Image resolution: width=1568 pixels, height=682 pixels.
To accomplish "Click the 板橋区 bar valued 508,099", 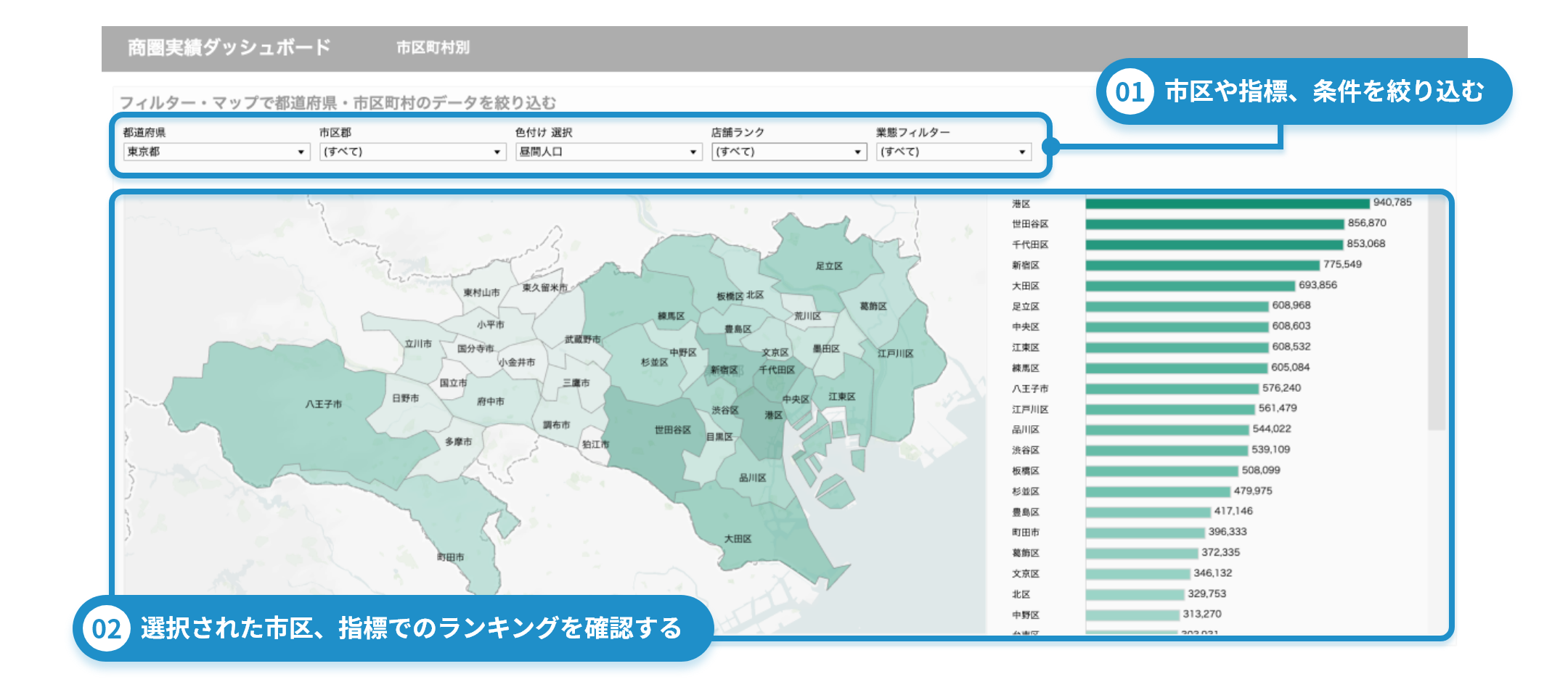I will [x=1162, y=471].
